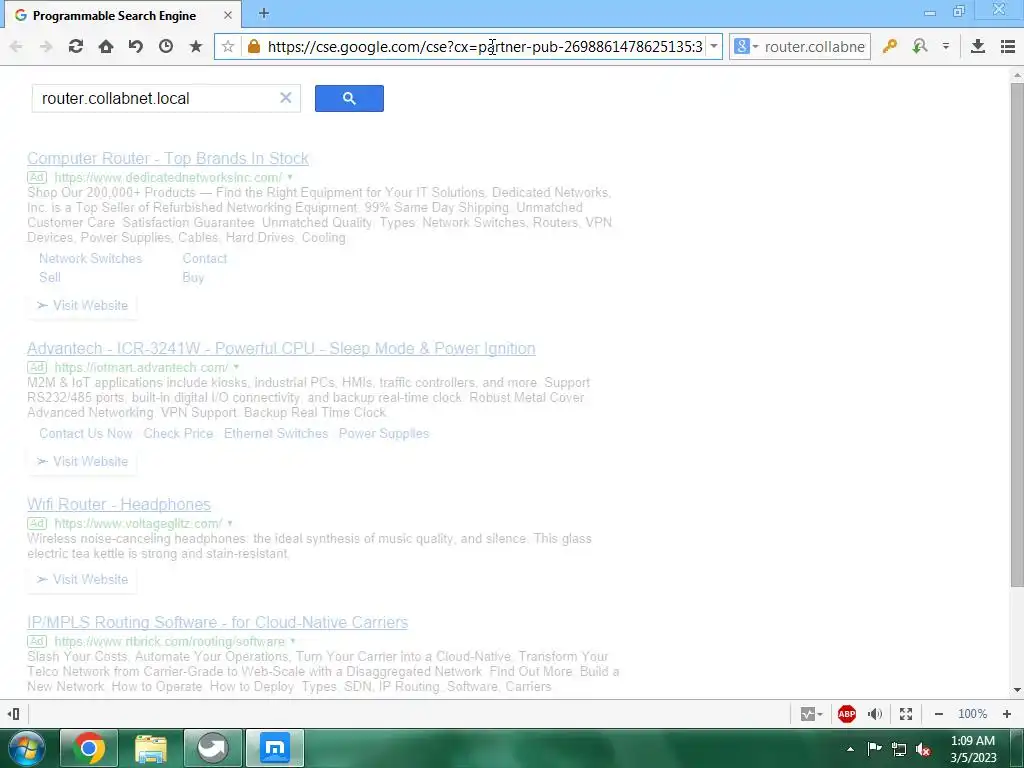The height and width of the screenshot is (768, 1024).
Task: Click the green arrow toolbar icon
Action: [920, 46]
